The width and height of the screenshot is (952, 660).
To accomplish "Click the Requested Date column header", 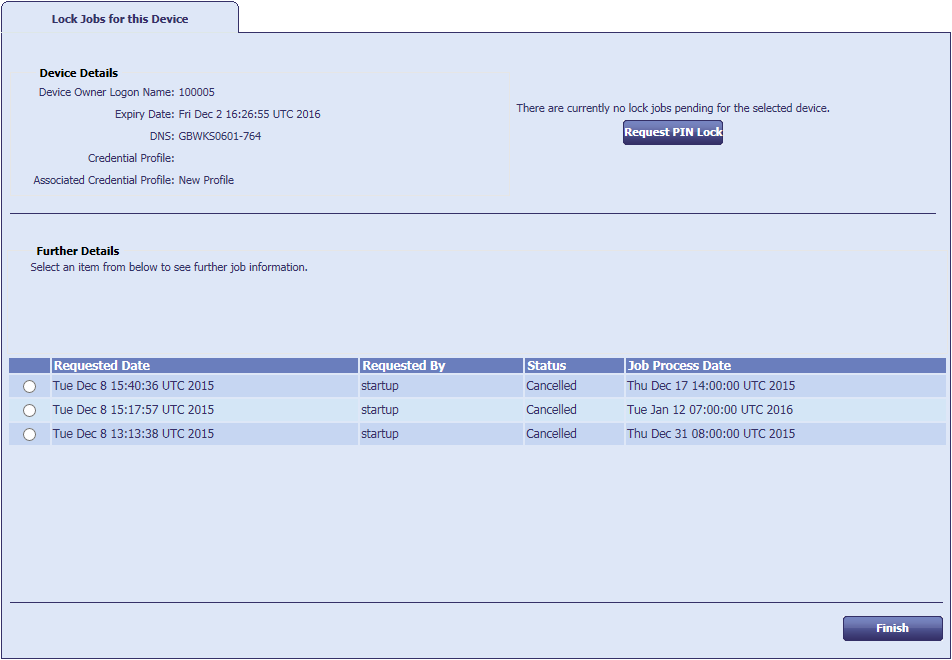I will (x=102, y=366).
